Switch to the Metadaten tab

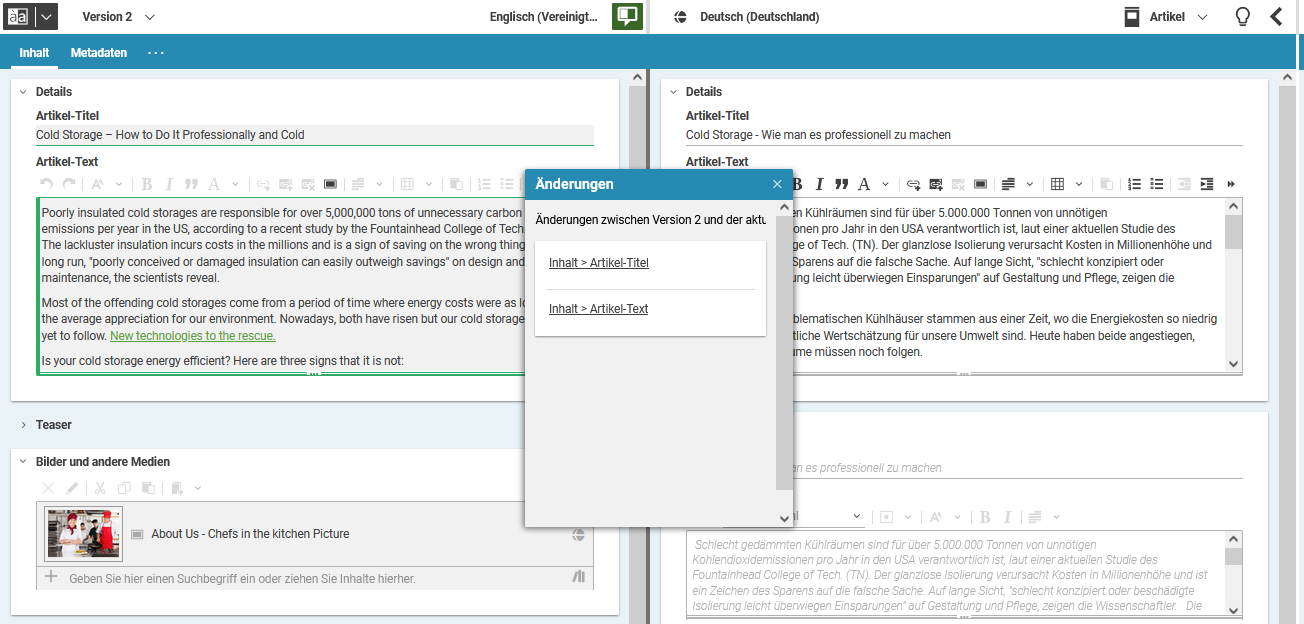point(98,53)
